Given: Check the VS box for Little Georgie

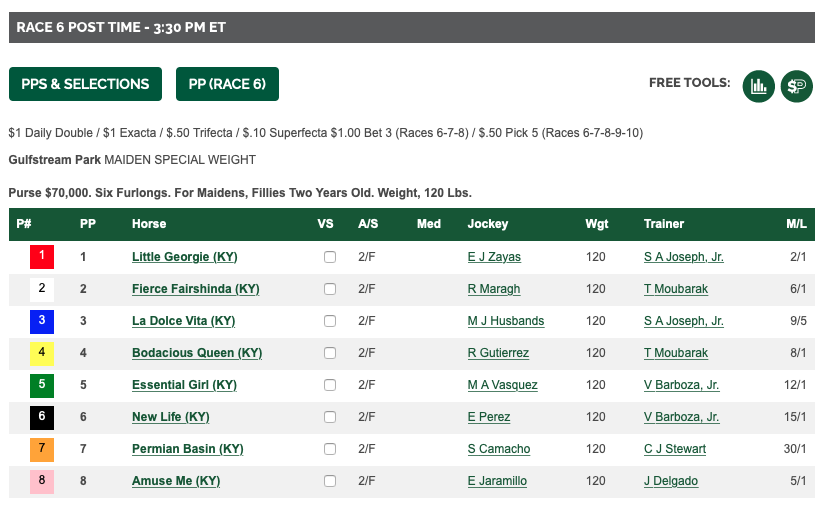Looking at the screenshot, I should pyautogui.click(x=330, y=257).
